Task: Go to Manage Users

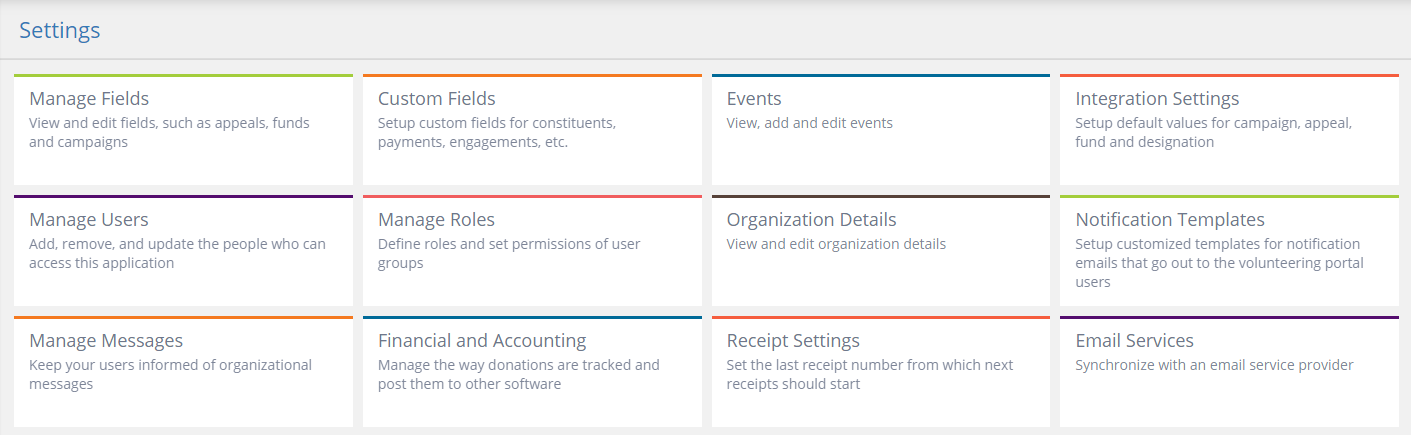Action: click(184, 251)
